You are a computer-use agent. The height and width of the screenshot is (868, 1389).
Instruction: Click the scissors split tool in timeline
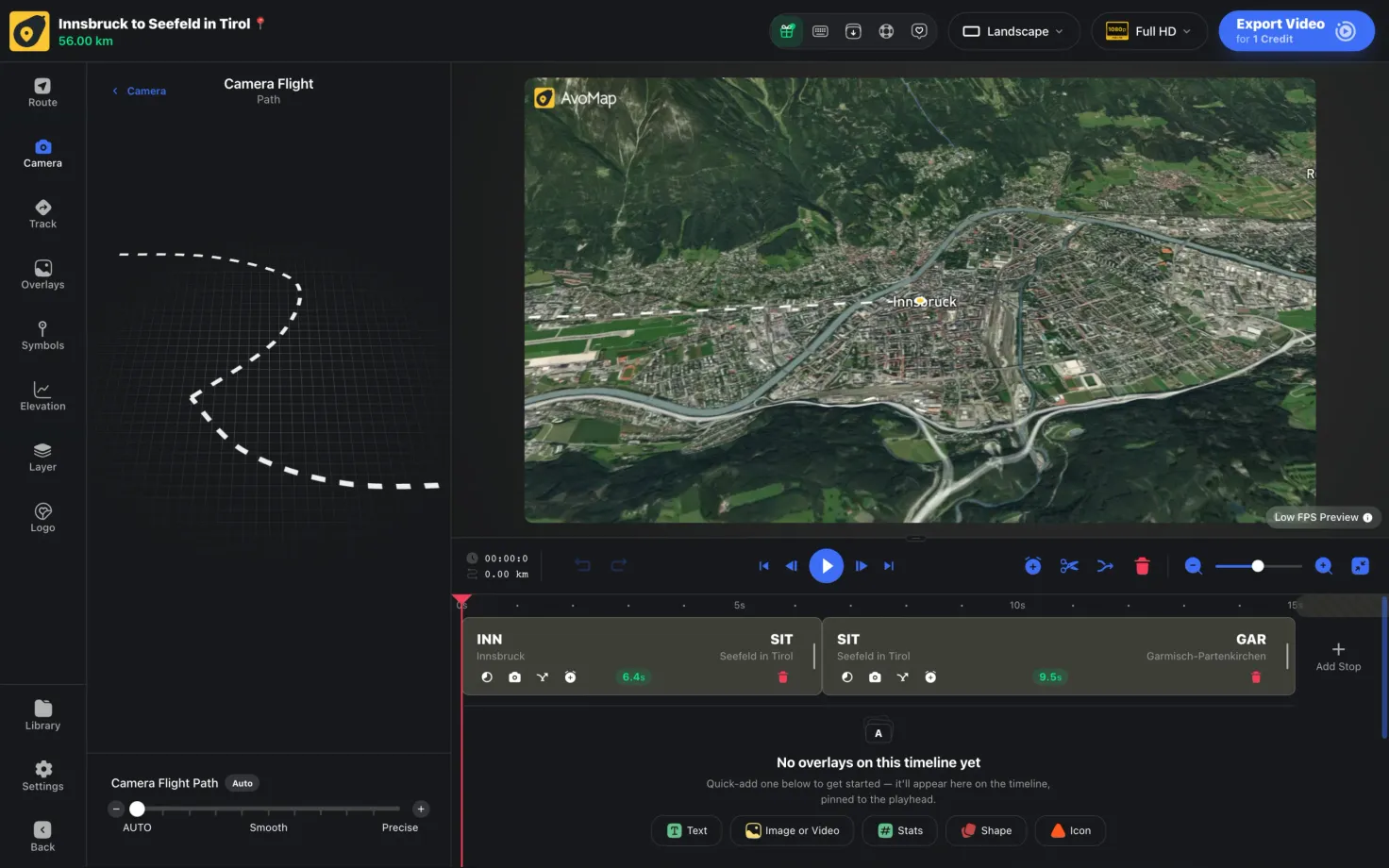coord(1069,566)
